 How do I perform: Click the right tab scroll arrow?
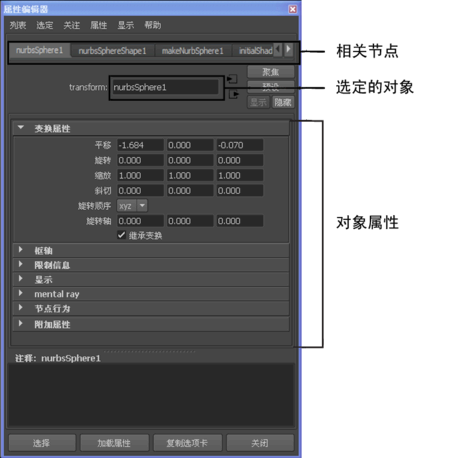[x=289, y=50]
